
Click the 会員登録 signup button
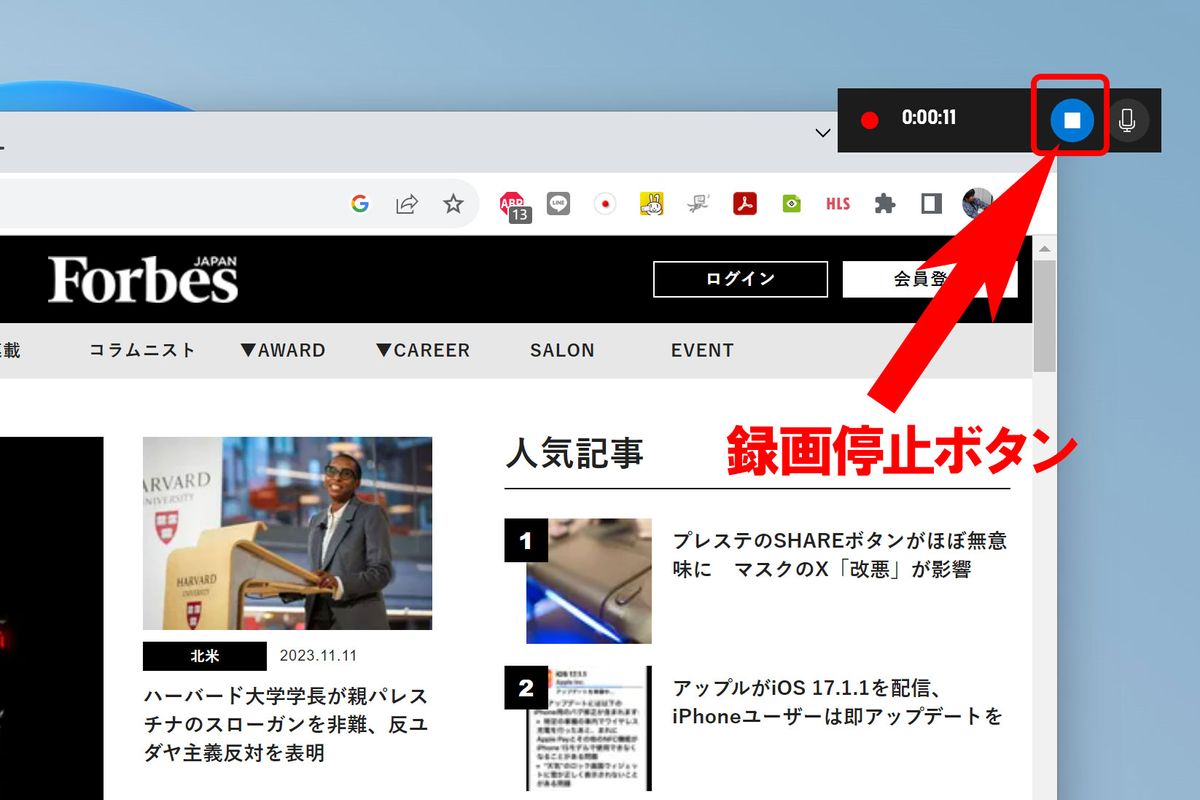pyautogui.click(x=930, y=279)
